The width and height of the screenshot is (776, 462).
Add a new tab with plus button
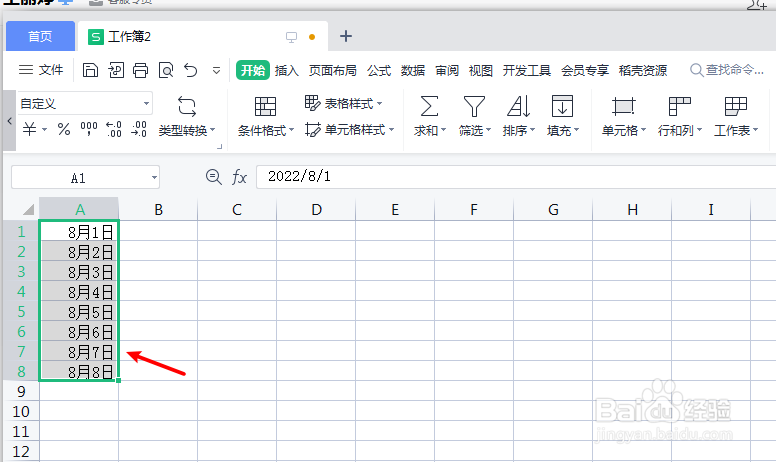pos(346,36)
